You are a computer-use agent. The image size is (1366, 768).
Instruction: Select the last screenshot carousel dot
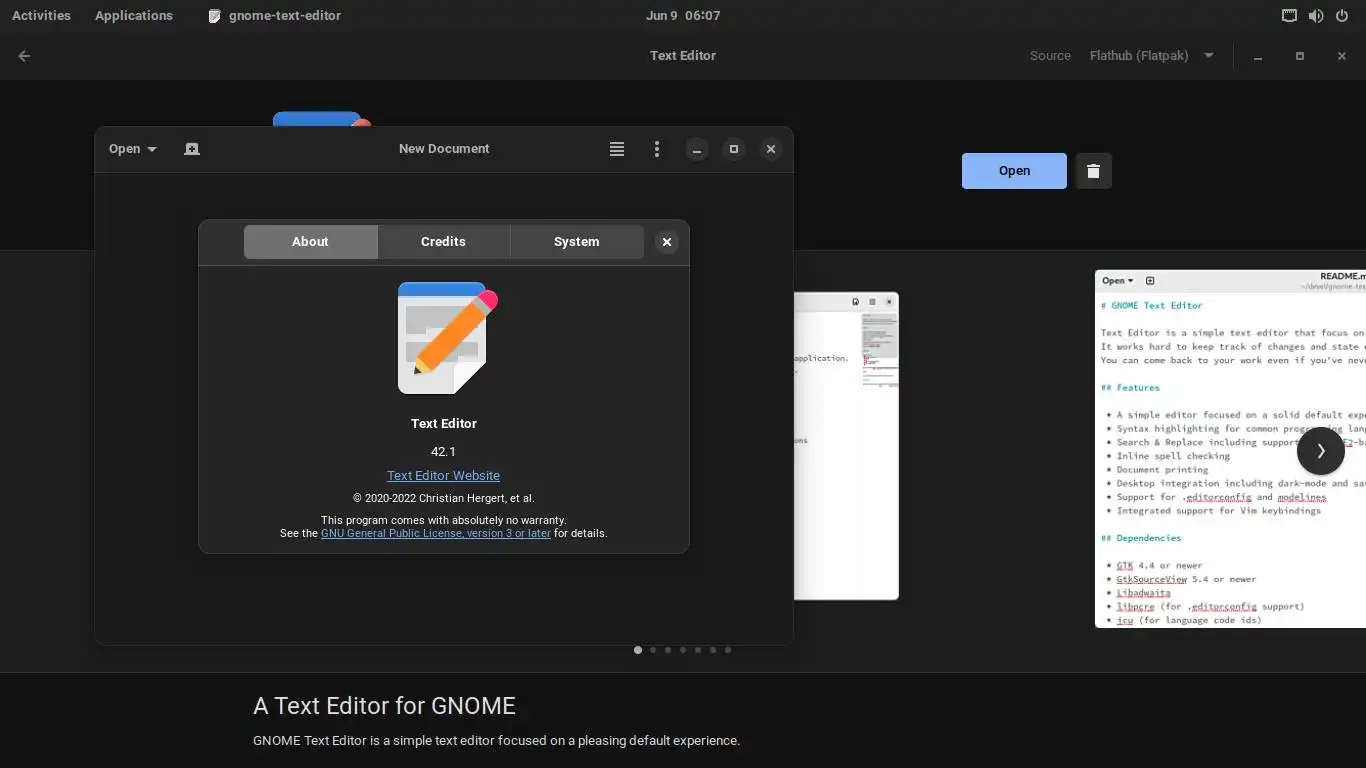coord(728,650)
